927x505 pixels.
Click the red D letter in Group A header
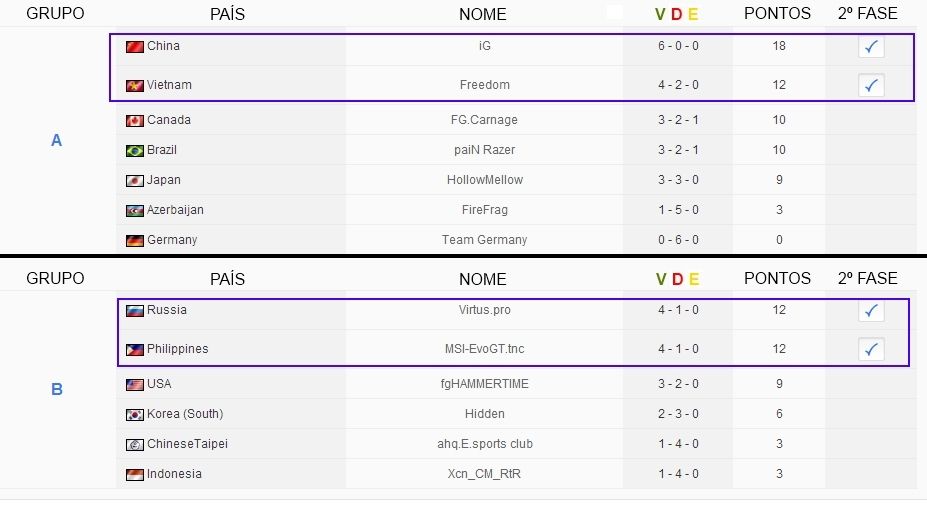point(677,14)
